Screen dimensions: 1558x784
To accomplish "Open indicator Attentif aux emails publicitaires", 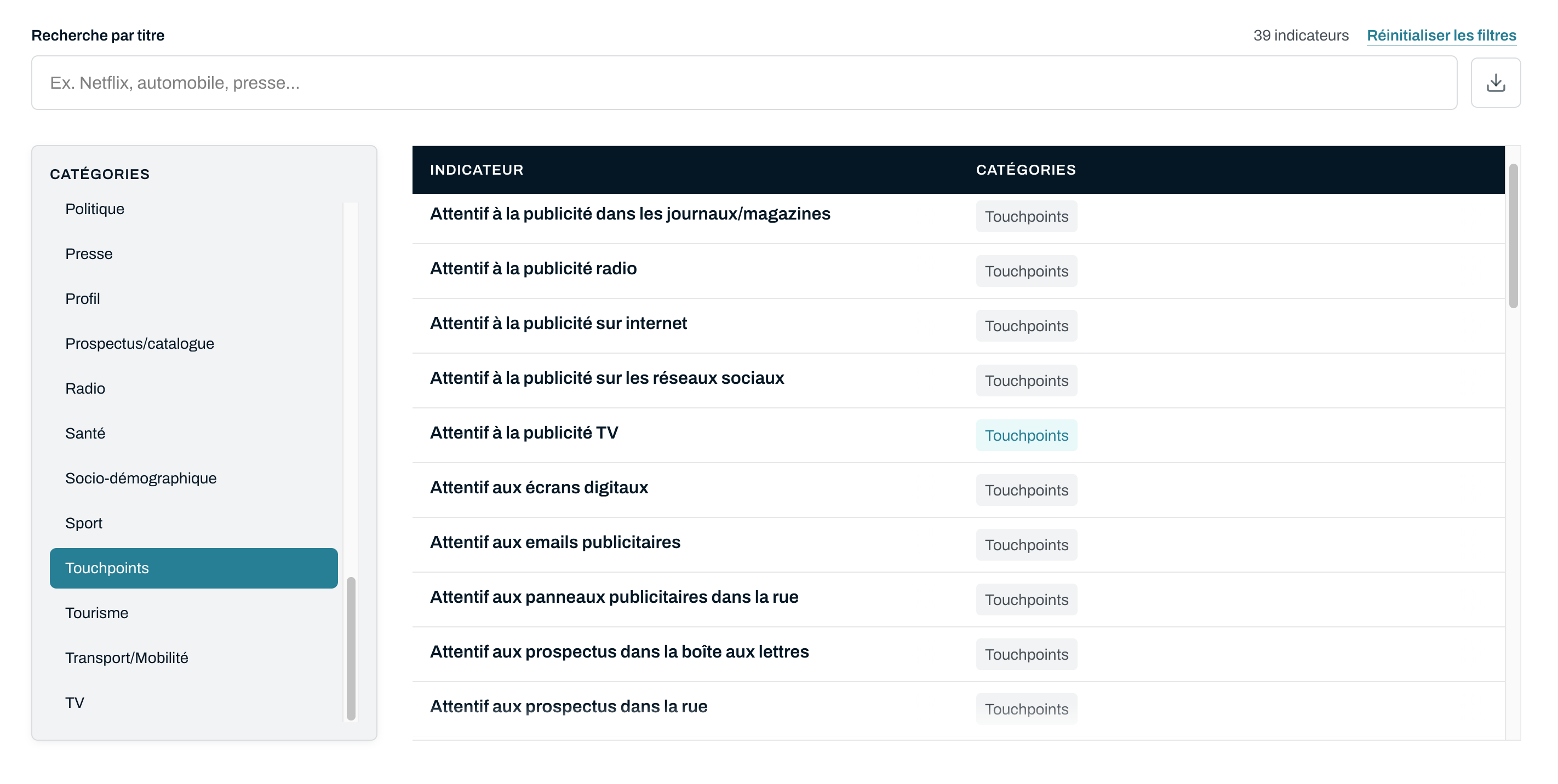I will point(554,542).
